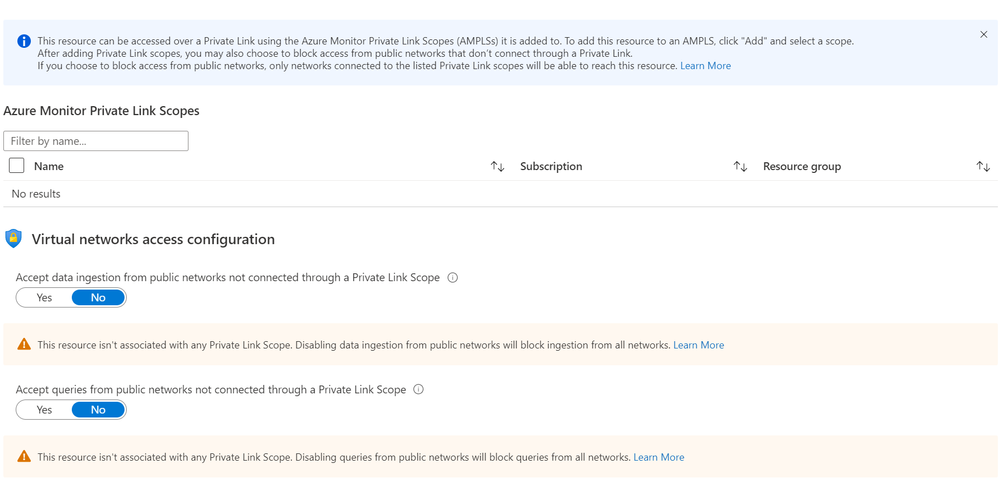Show info tooltip for data ingestion setting
The height and width of the screenshot is (495, 999).
(452, 278)
